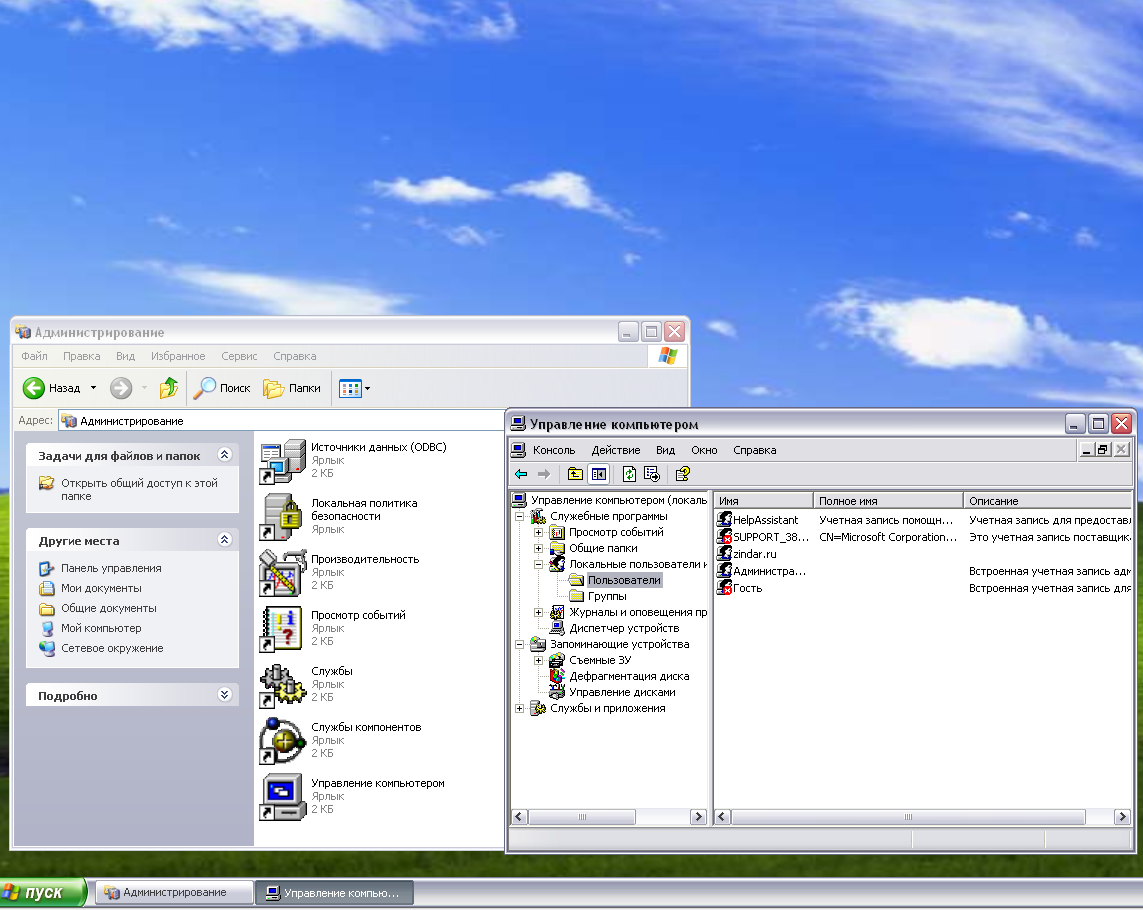Open Сервис menu in Администрирование
Viewport: 1143px width, 910px height.
(239, 357)
